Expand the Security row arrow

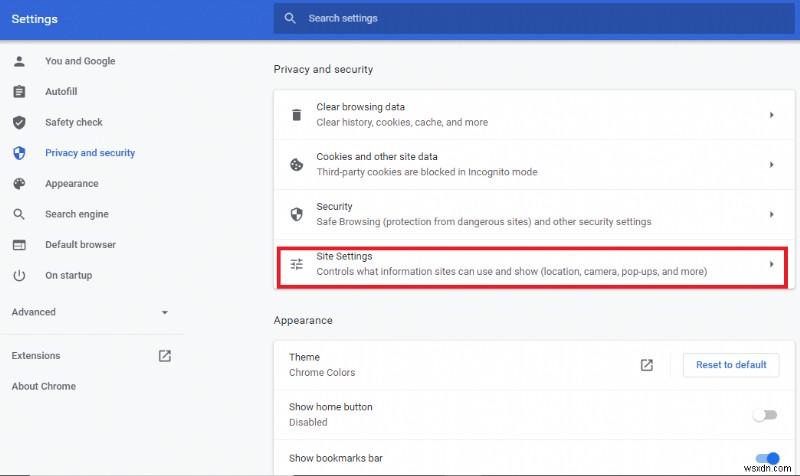coord(771,214)
